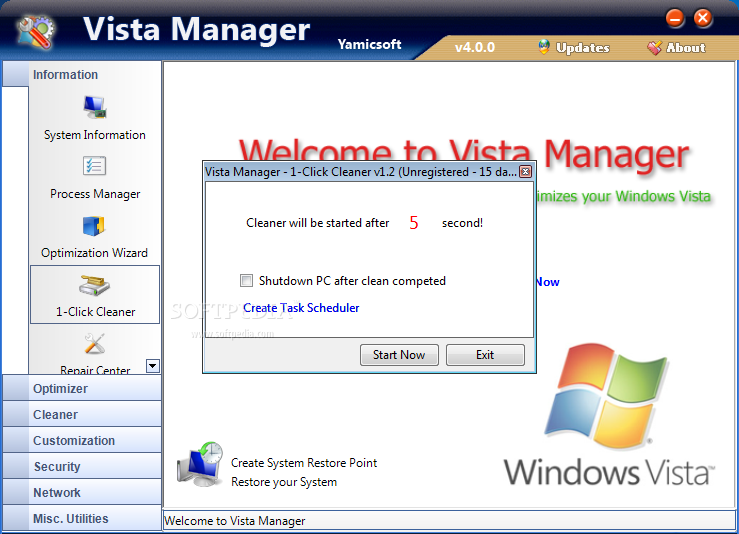Click Create System Restore Point
This screenshot has width=739, height=534.
(304, 463)
